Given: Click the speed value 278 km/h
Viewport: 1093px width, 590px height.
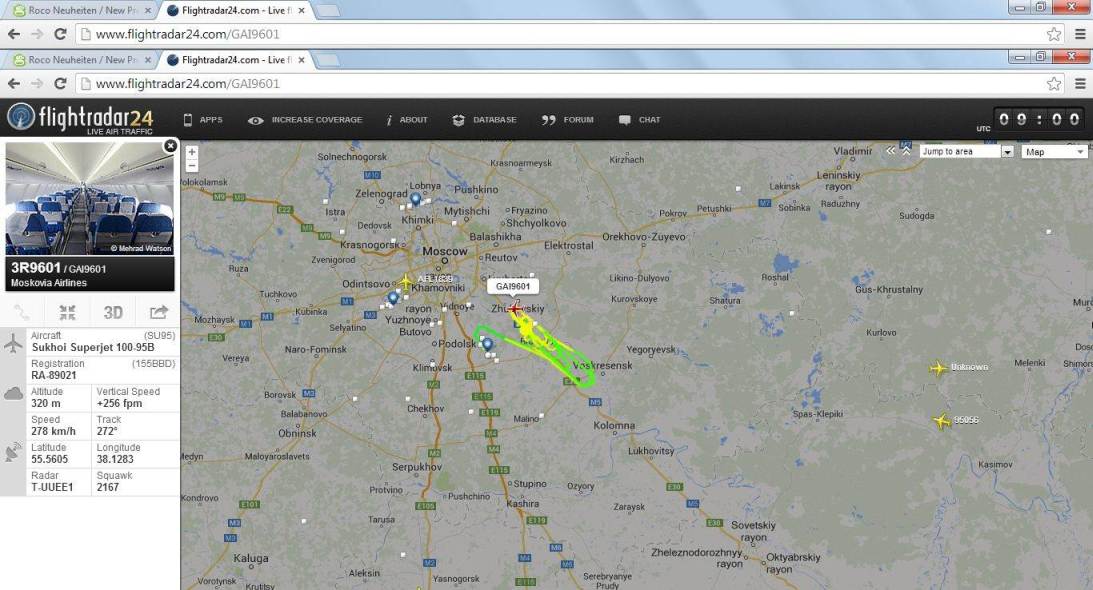Looking at the screenshot, I should click(x=54, y=431).
